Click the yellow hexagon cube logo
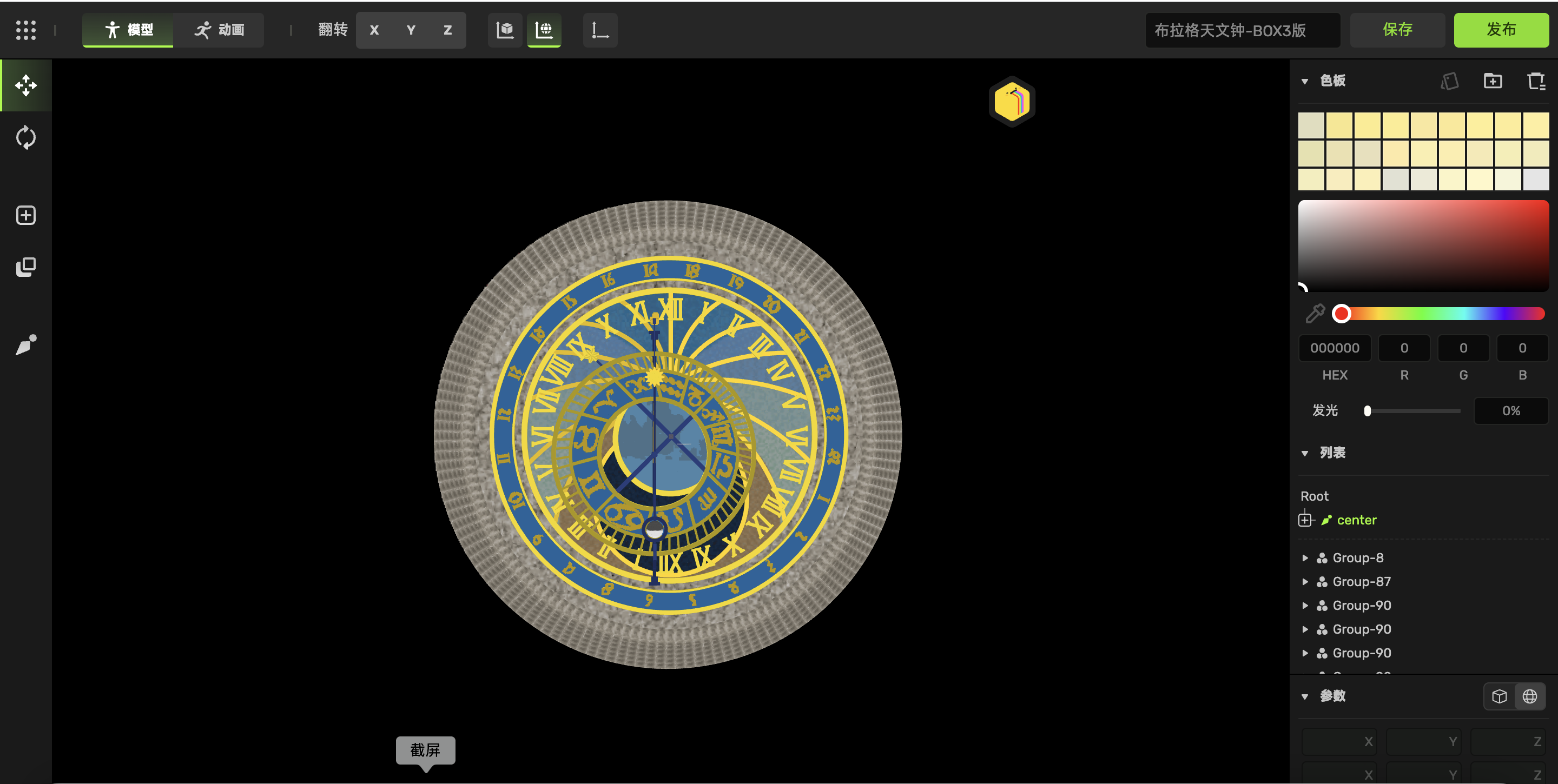 tap(1012, 102)
